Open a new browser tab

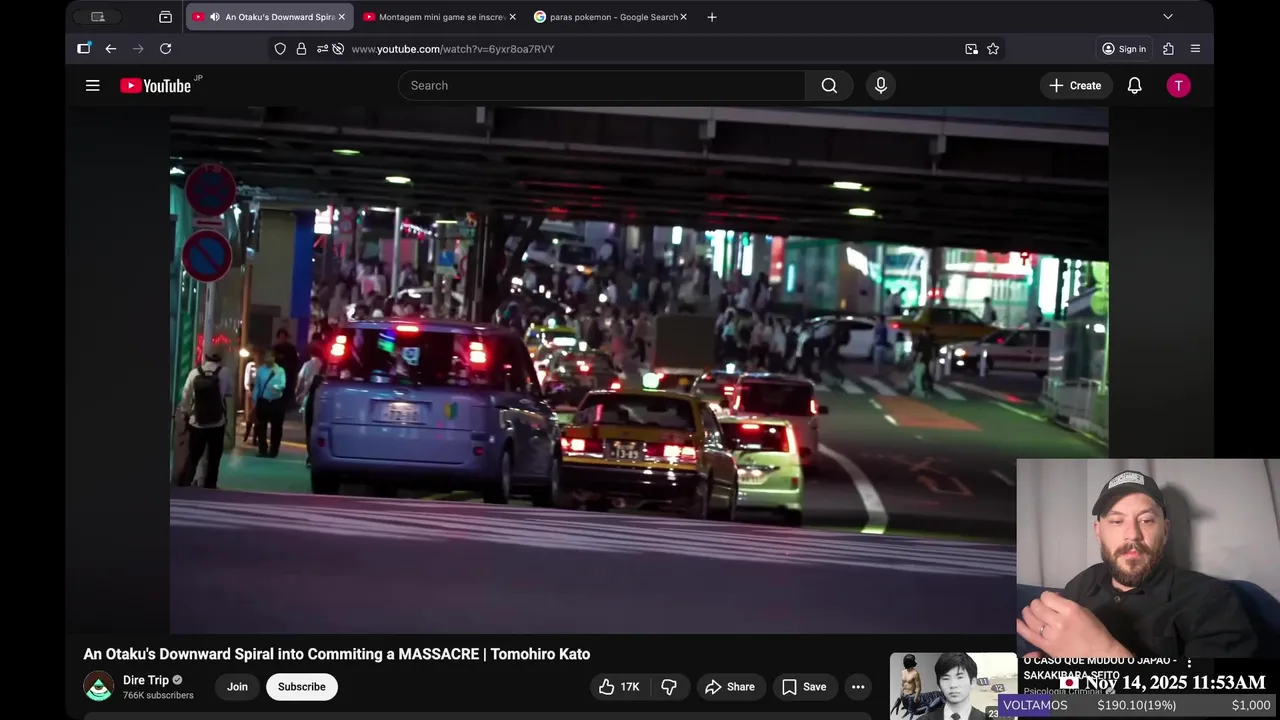point(712,17)
